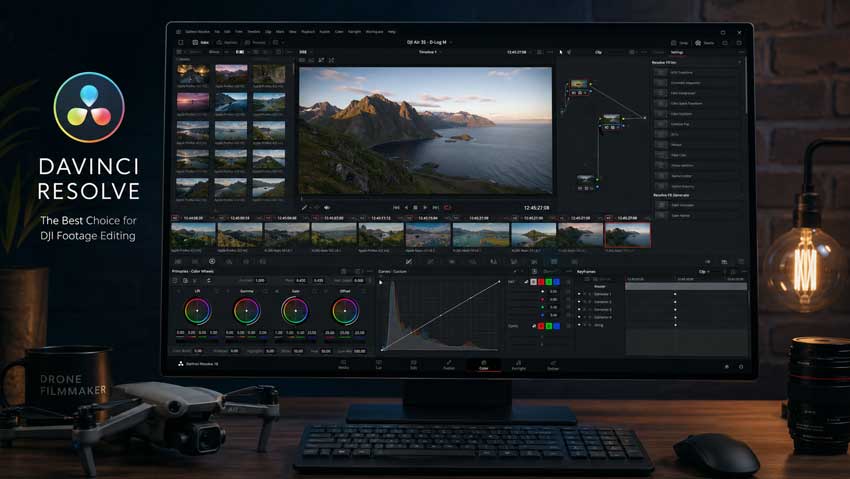Click the Lift color wheel center
Screen dimensions: 850x479
pos(197,311)
